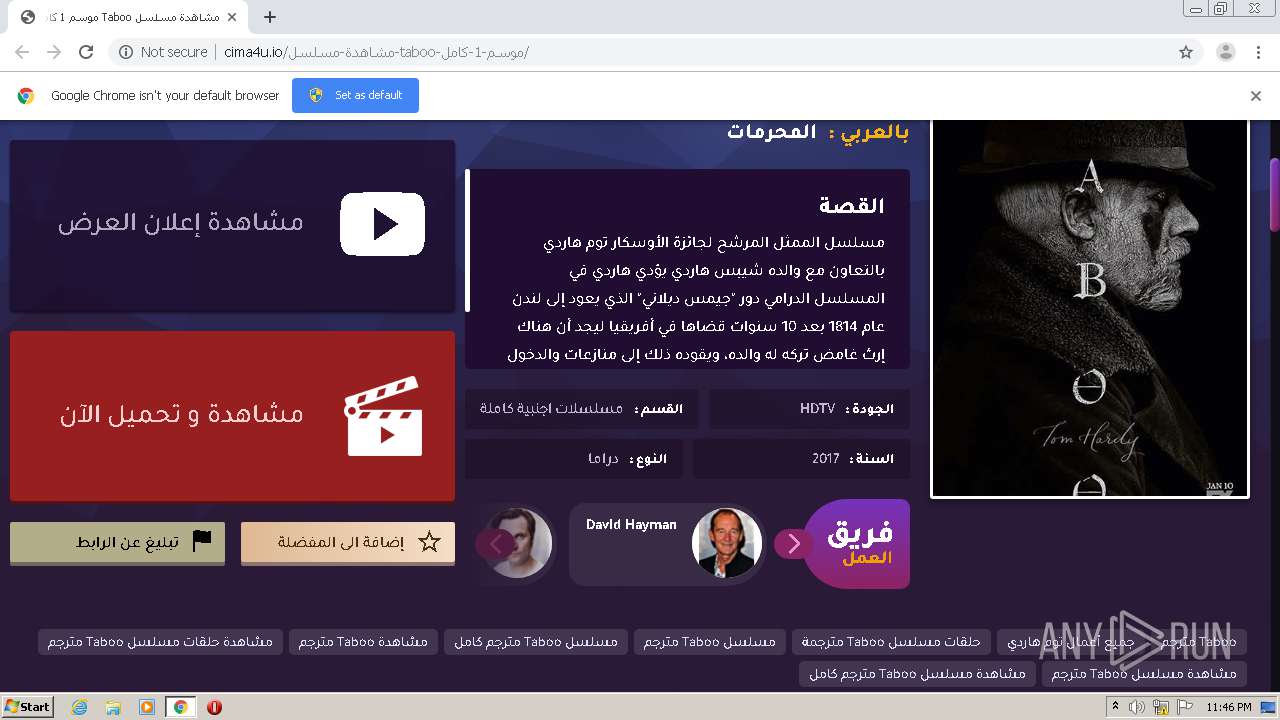1280x720 pixels.
Task: Click the Chrome icon in the taskbar
Action: point(180,707)
